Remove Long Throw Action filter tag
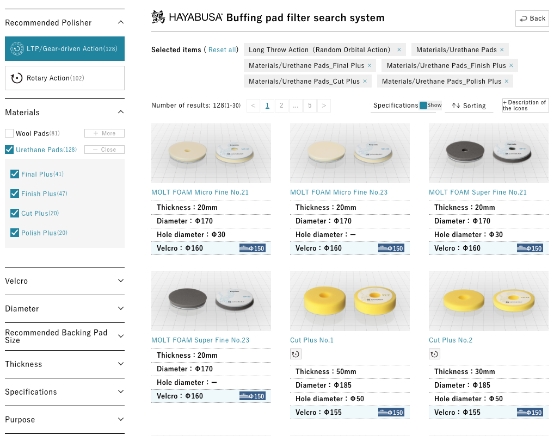The image size is (554, 436). tap(399, 50)
